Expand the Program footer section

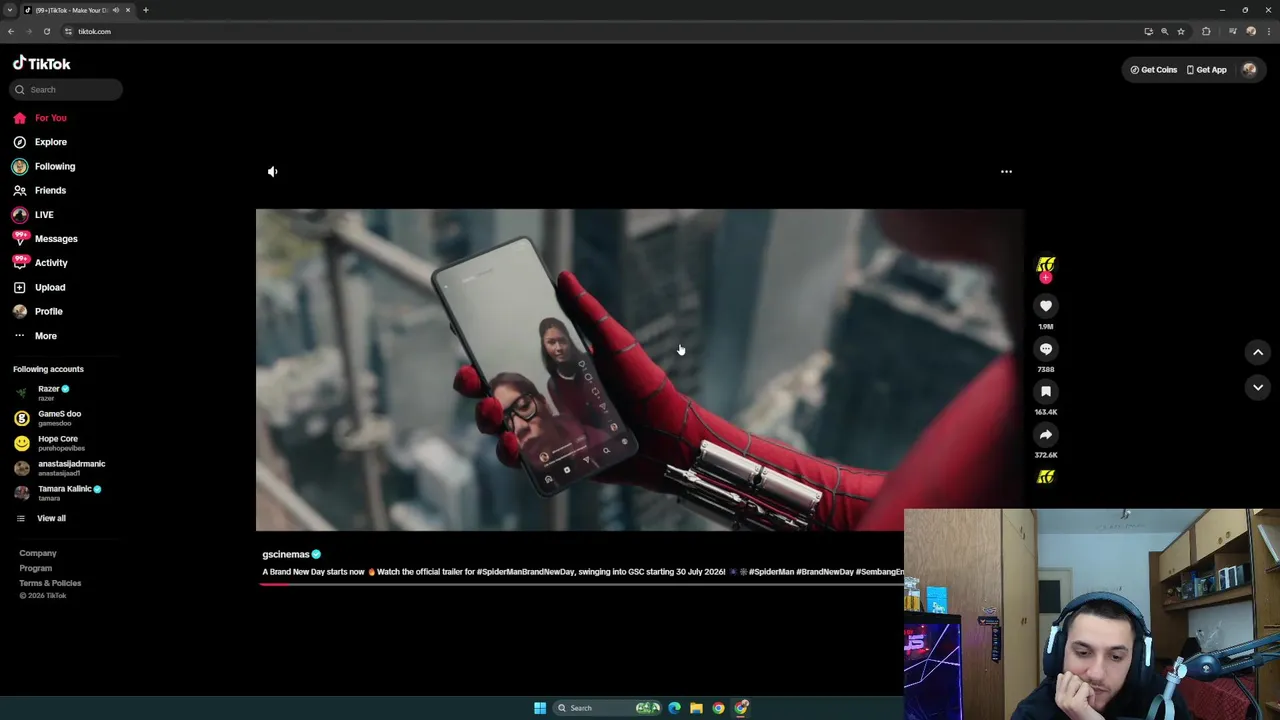pyautogui.click(x=36, y=568)
